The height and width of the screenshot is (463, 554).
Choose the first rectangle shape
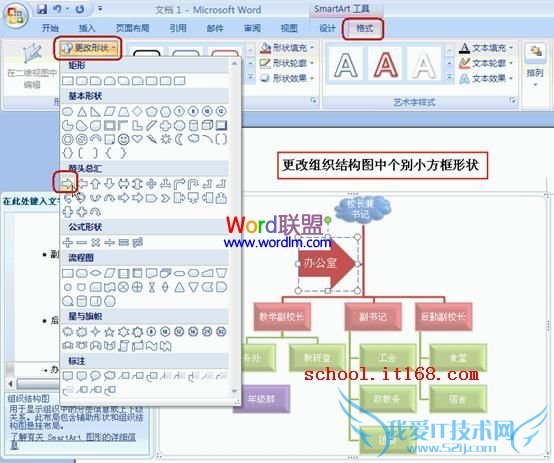(67, 81)
